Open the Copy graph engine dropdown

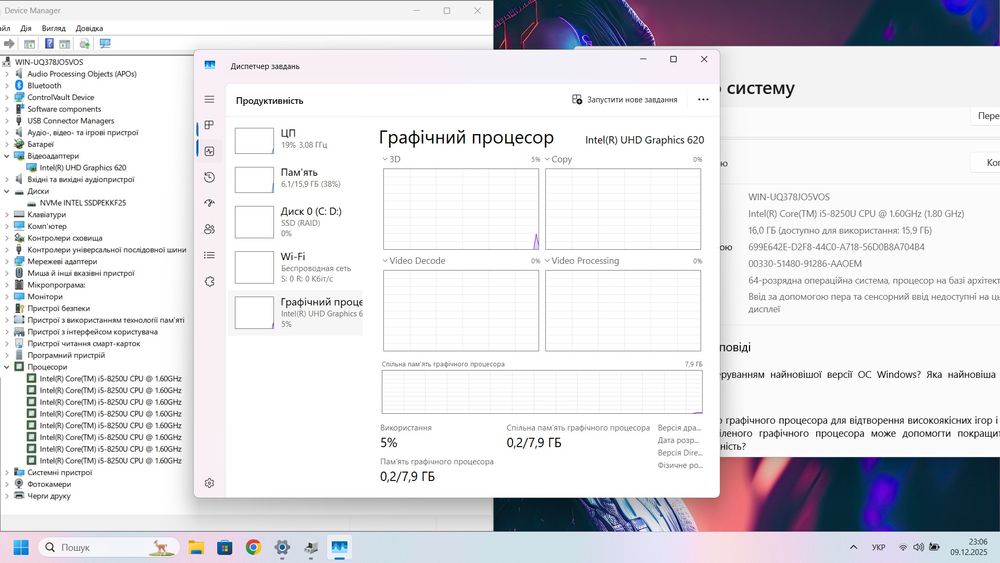tap(547, 159)
